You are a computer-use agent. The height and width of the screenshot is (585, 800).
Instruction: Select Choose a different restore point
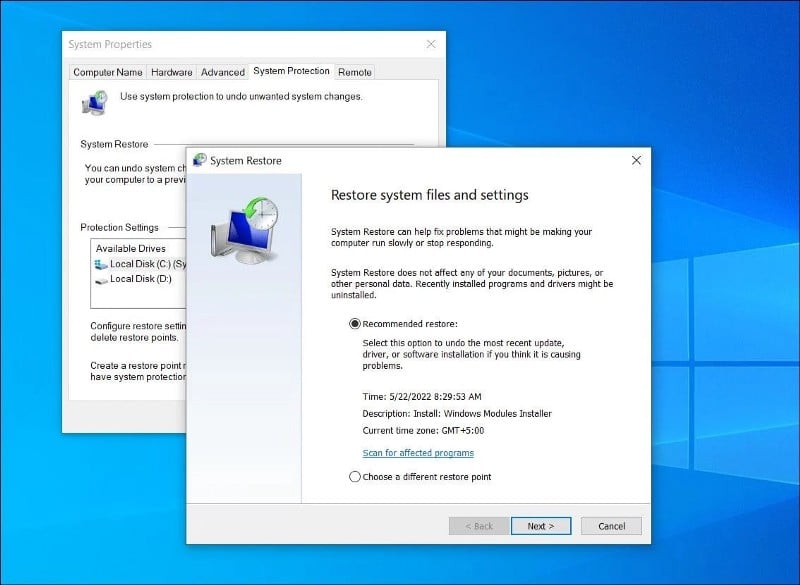[x=355, y=478]
